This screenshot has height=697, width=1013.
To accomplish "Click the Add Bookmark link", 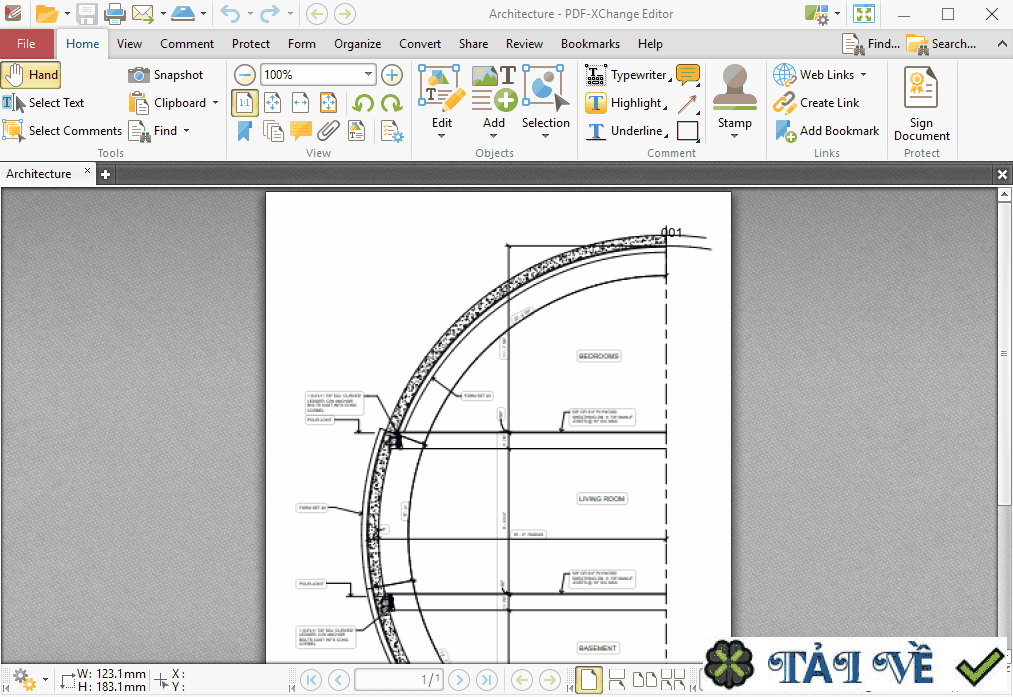I will [833, 130].
